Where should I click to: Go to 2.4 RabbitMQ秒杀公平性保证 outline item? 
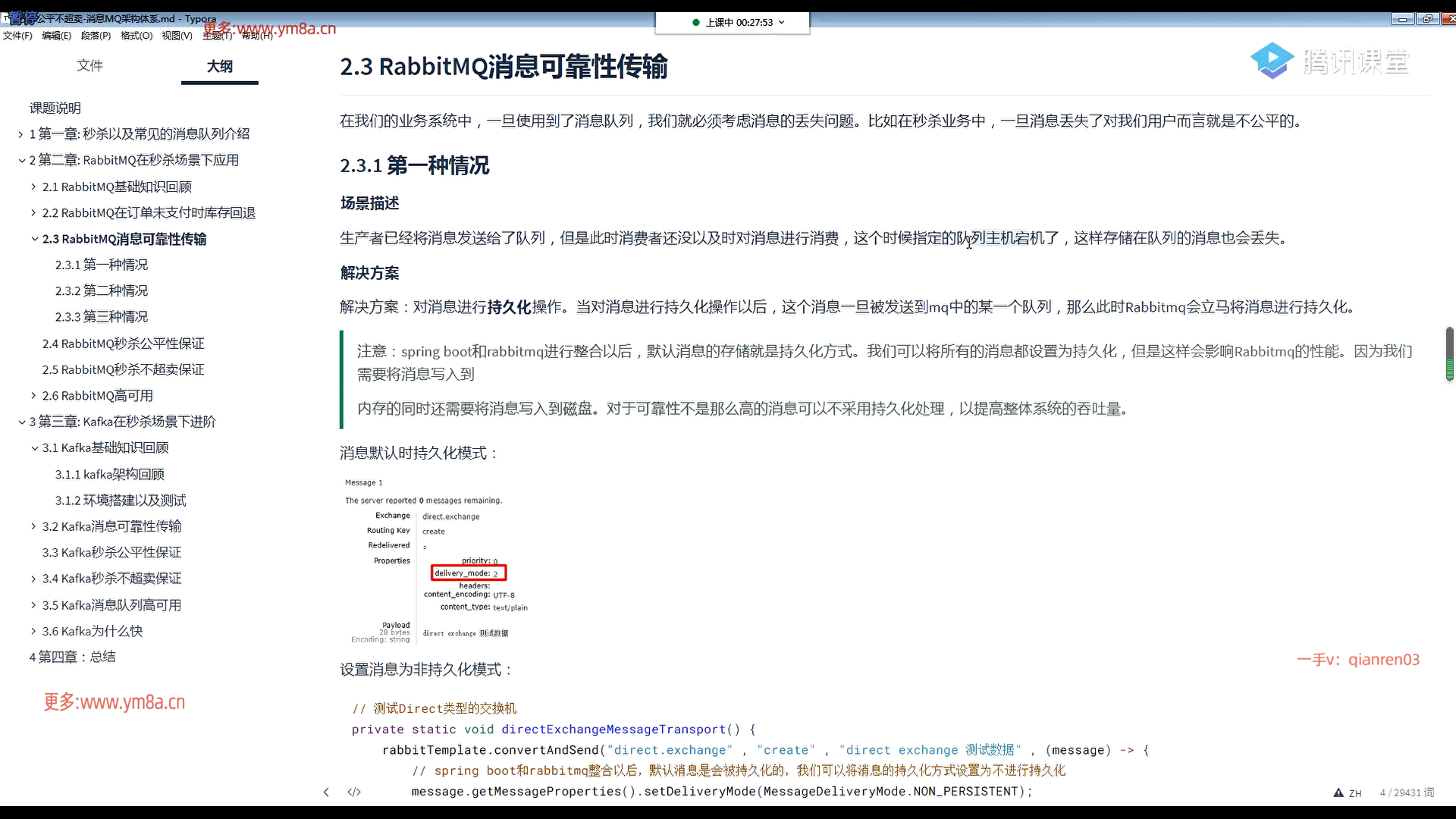pos(123,344)
